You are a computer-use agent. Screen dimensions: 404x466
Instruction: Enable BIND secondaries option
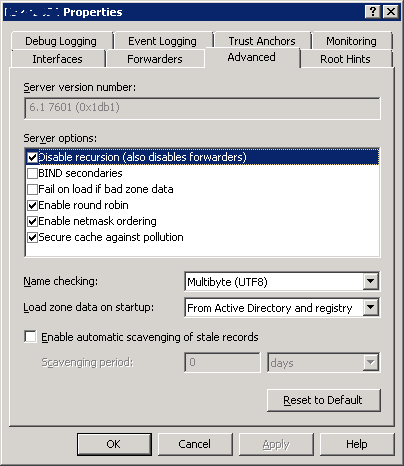32,173
